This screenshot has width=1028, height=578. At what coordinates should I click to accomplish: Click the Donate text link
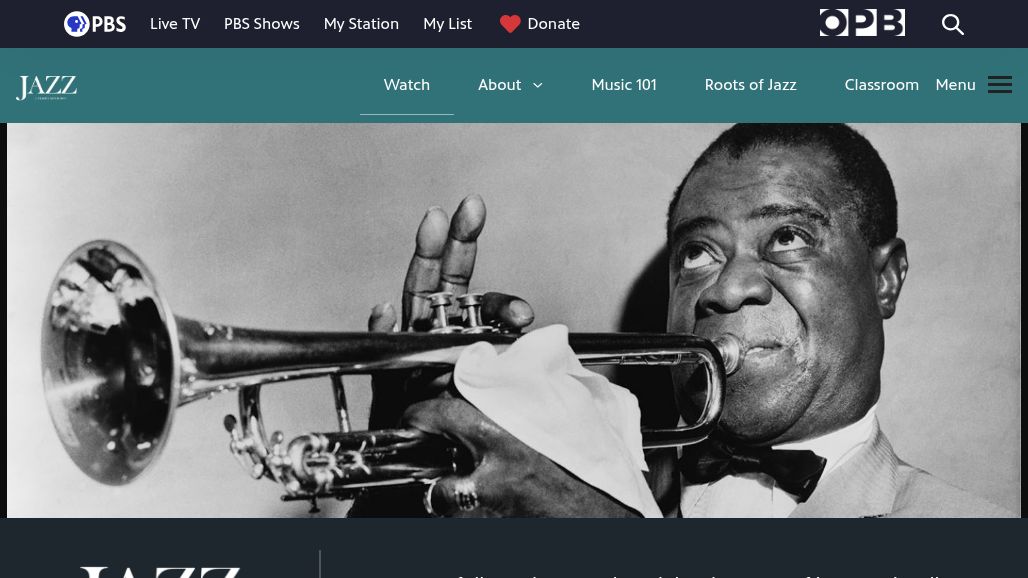point(553,24)
